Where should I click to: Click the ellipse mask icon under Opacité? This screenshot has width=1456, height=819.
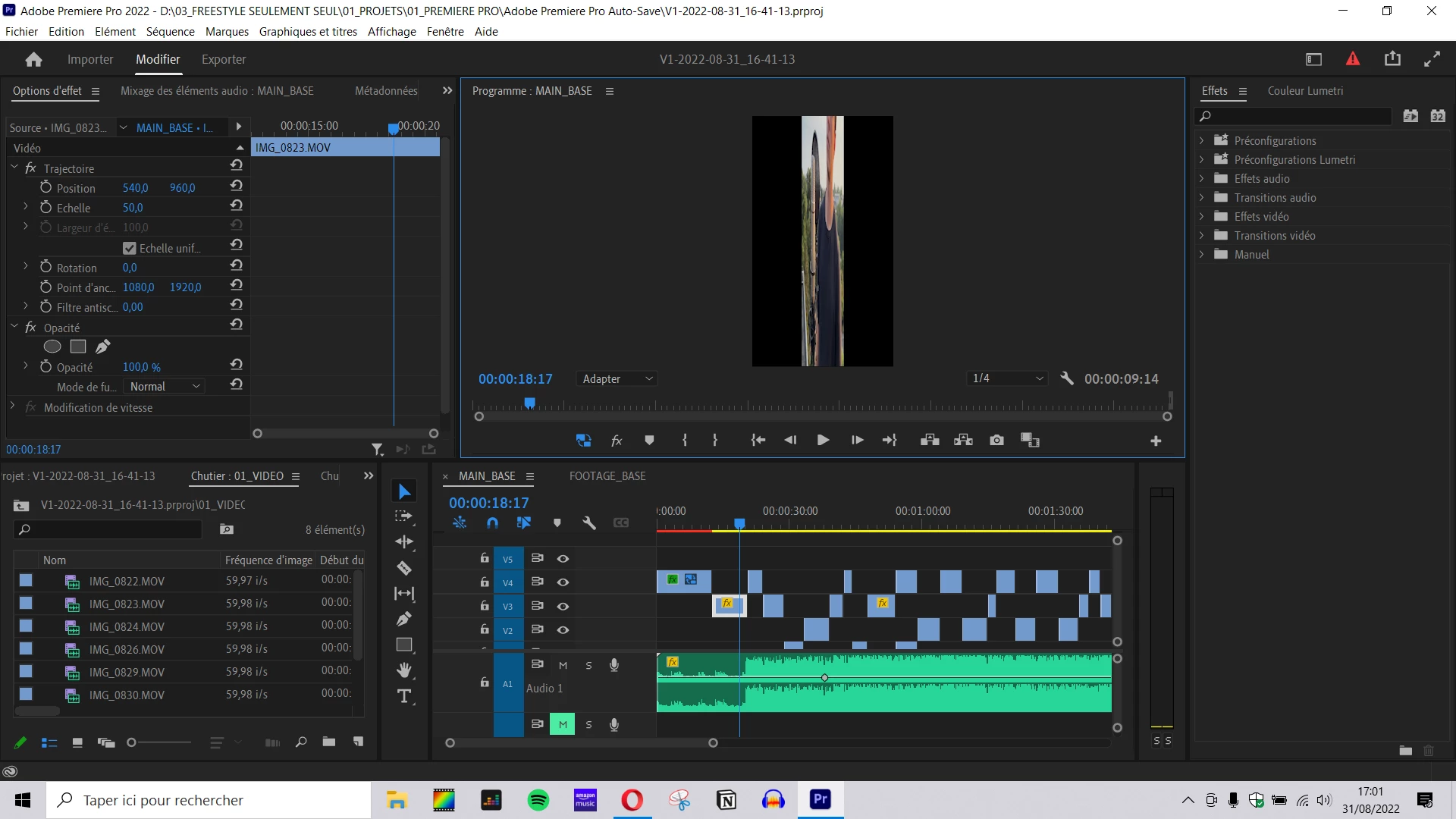(52, 347)
